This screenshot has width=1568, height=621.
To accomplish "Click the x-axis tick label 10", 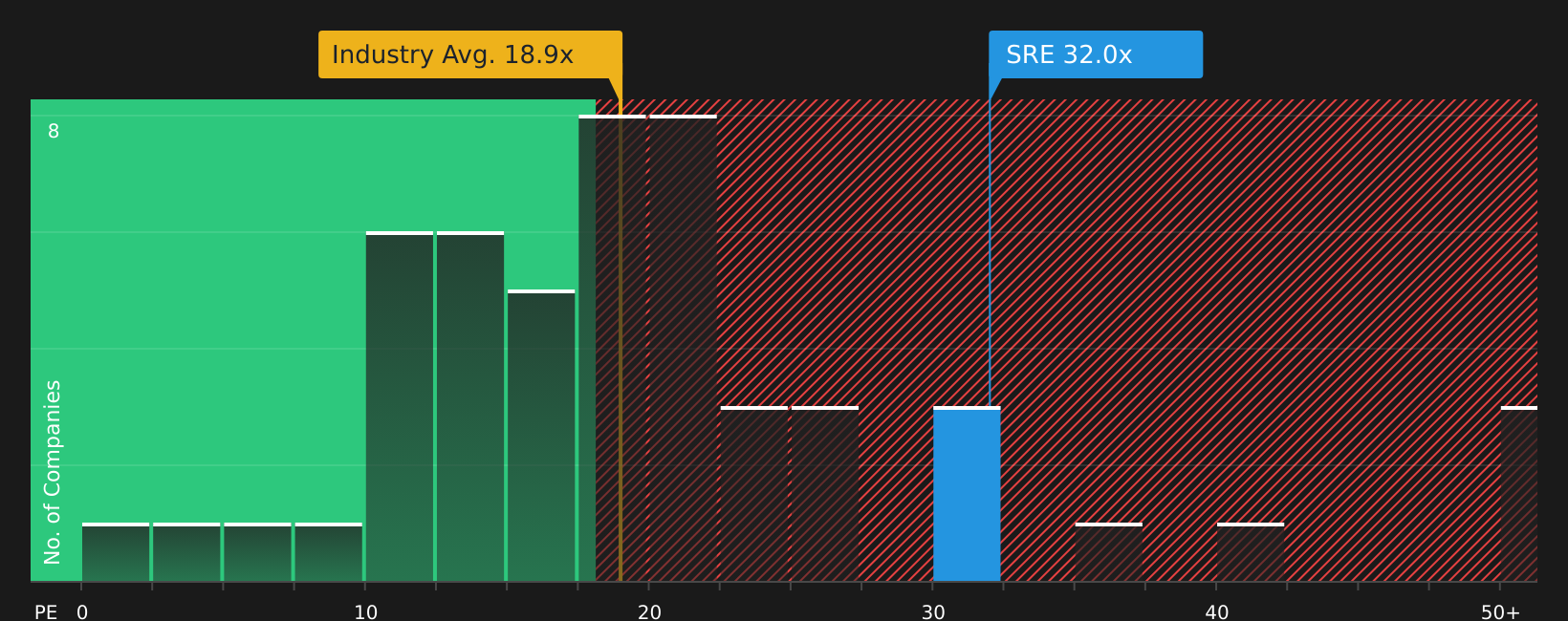I will 365,612.
